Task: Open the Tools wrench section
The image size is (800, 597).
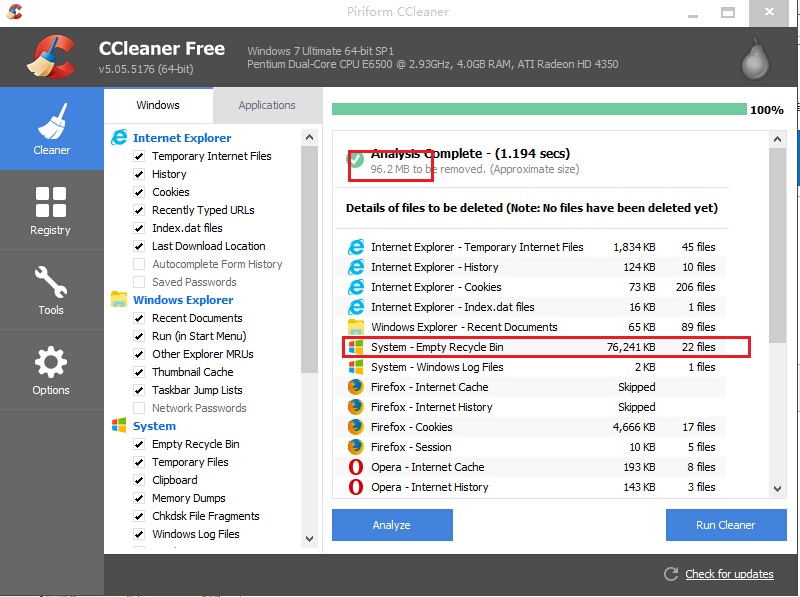Action: [51, 282]
